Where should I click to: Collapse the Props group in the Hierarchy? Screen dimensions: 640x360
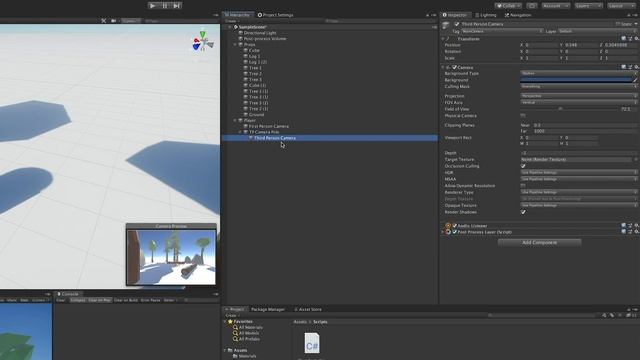pyautogui.click(x=236, y=44)
